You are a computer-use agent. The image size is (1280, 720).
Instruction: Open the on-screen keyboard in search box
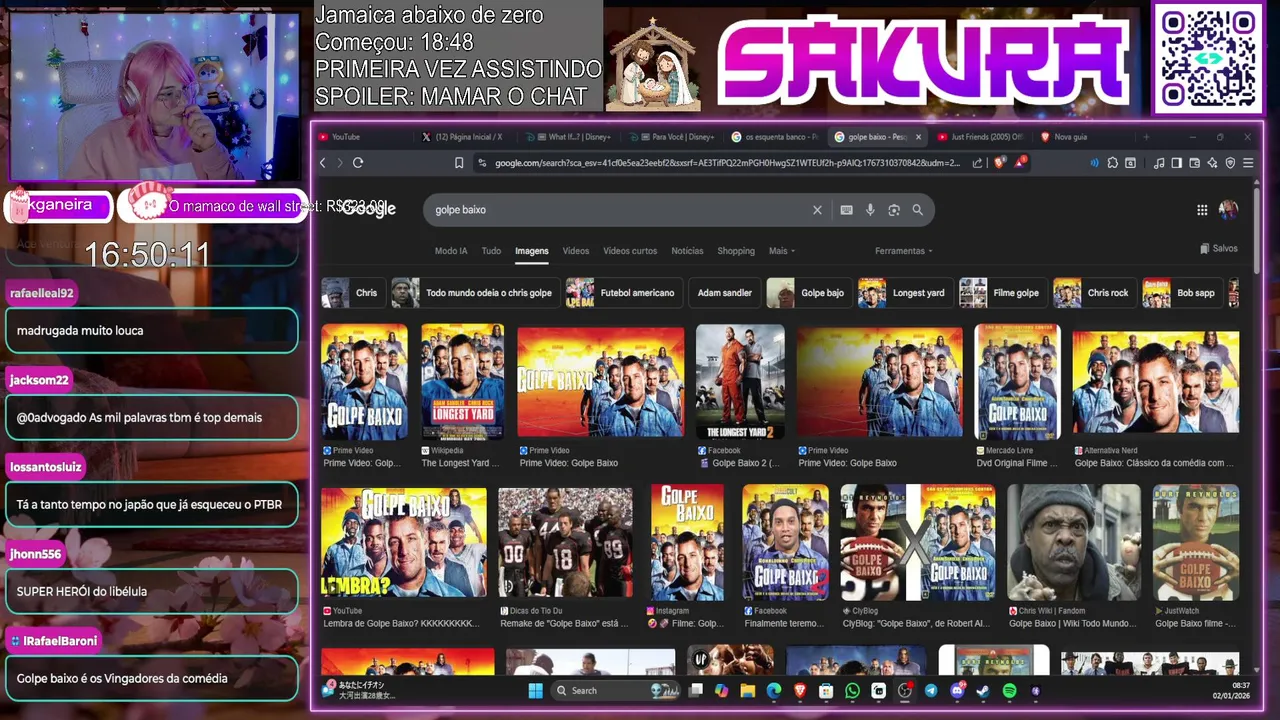pos(847,210)
